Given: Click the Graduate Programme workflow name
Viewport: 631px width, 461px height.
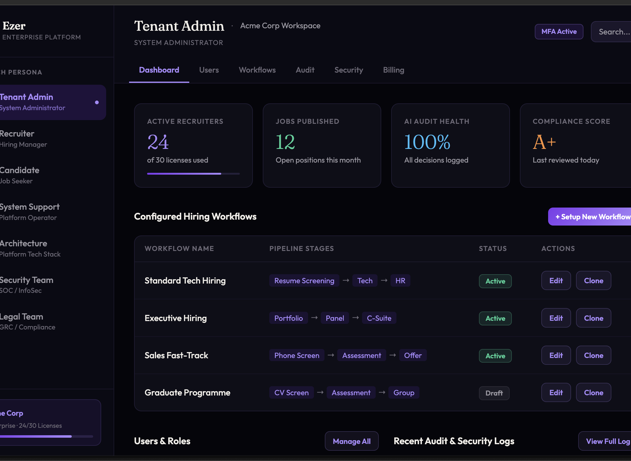Looking at the screenshot, I should tap(188, 393).
